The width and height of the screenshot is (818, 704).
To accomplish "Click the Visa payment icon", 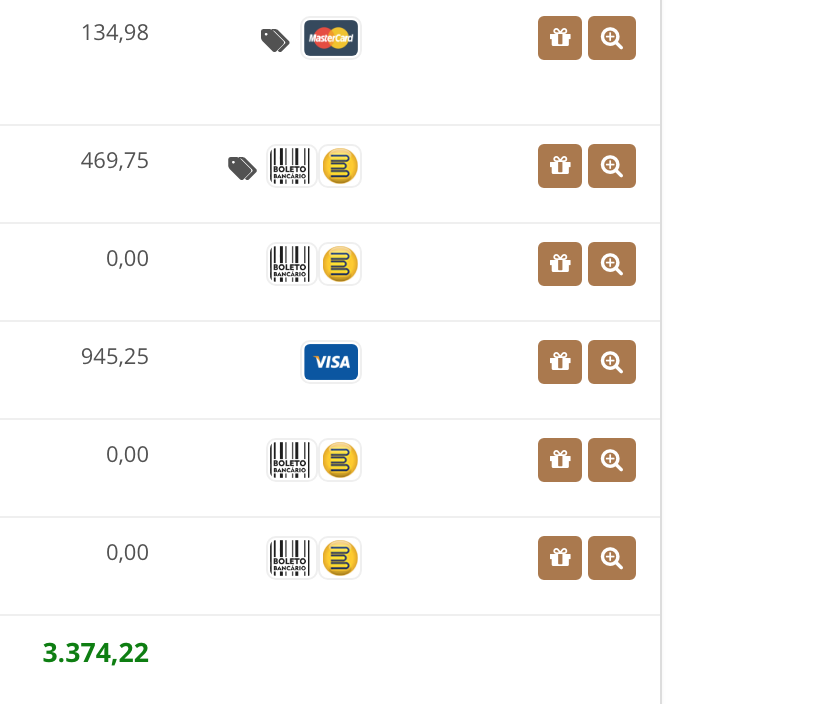I will [x=331, y=362].
